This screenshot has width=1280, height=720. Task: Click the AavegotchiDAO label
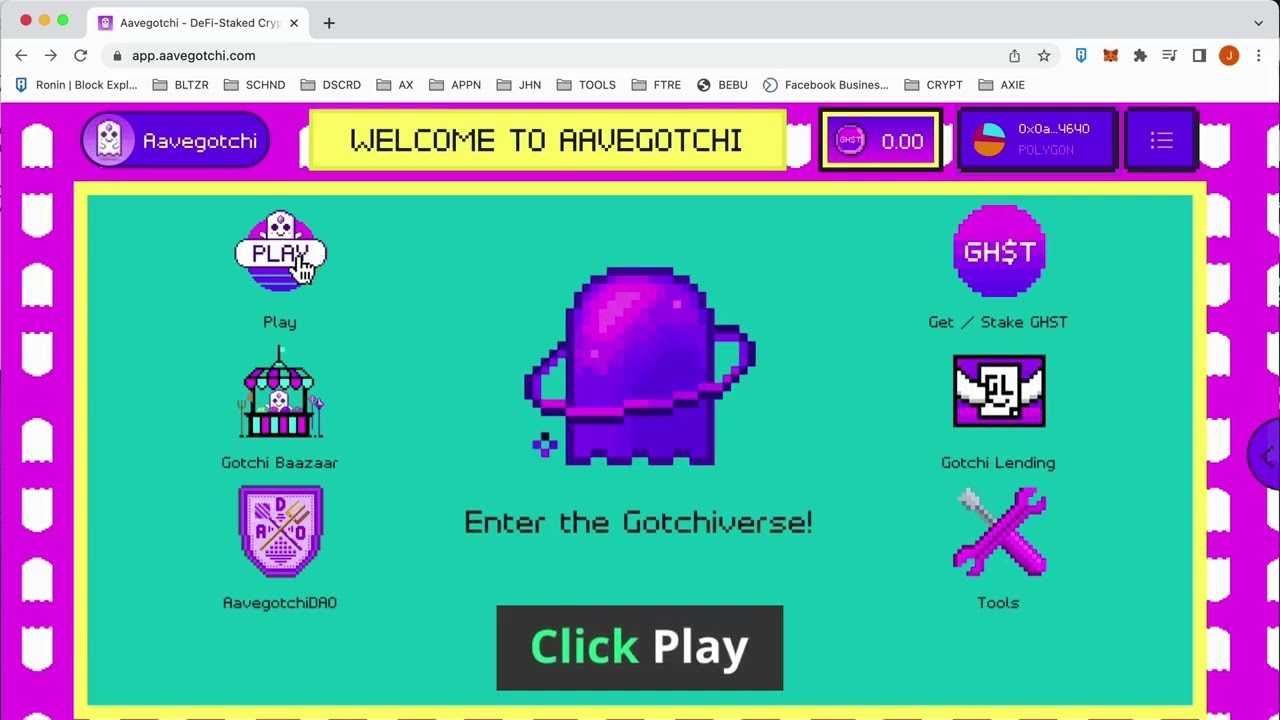(x=280, y=602)
